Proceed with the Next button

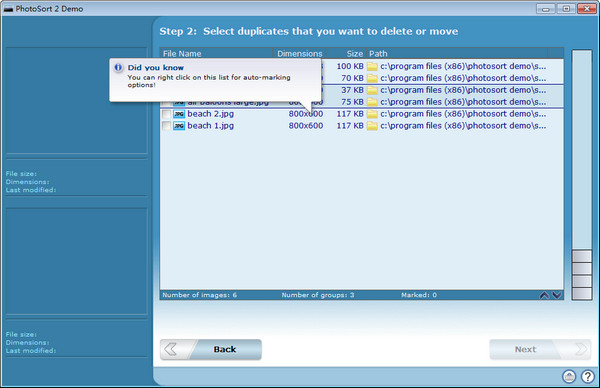click(540, 349)
